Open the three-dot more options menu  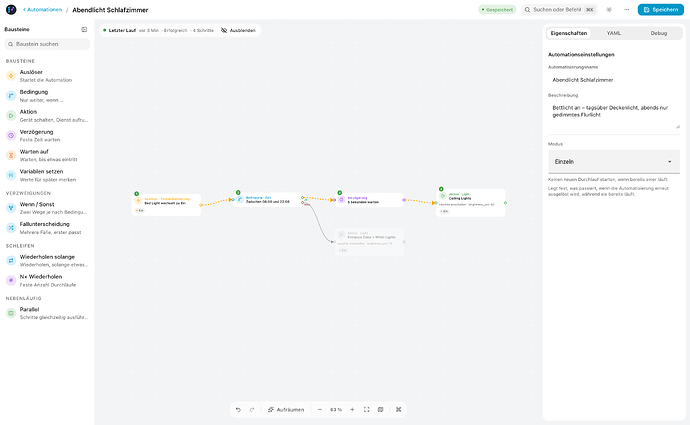pos(627,10)
